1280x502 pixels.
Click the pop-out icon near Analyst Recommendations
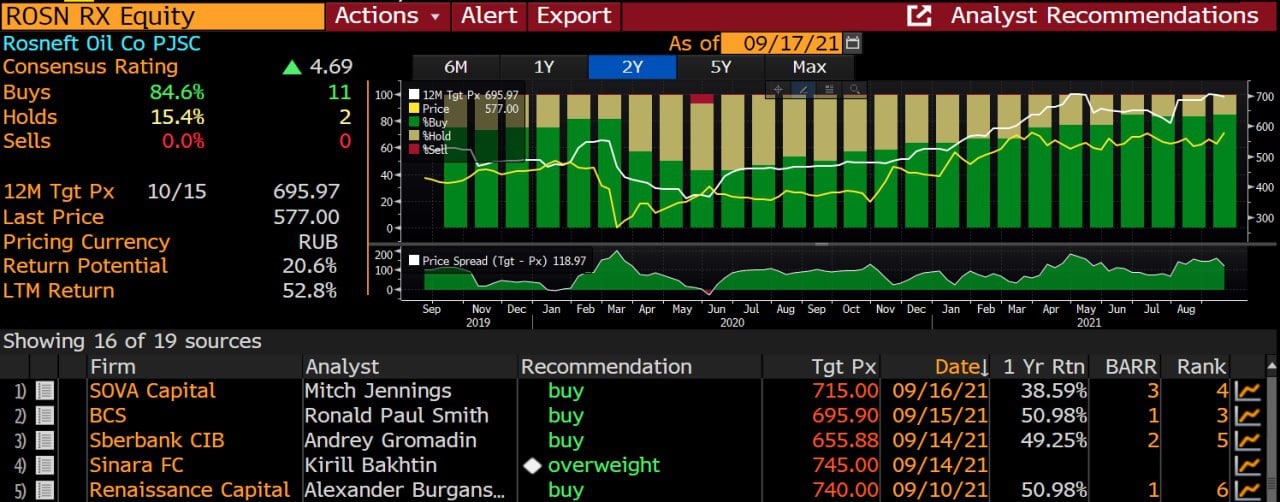point(919,16)
